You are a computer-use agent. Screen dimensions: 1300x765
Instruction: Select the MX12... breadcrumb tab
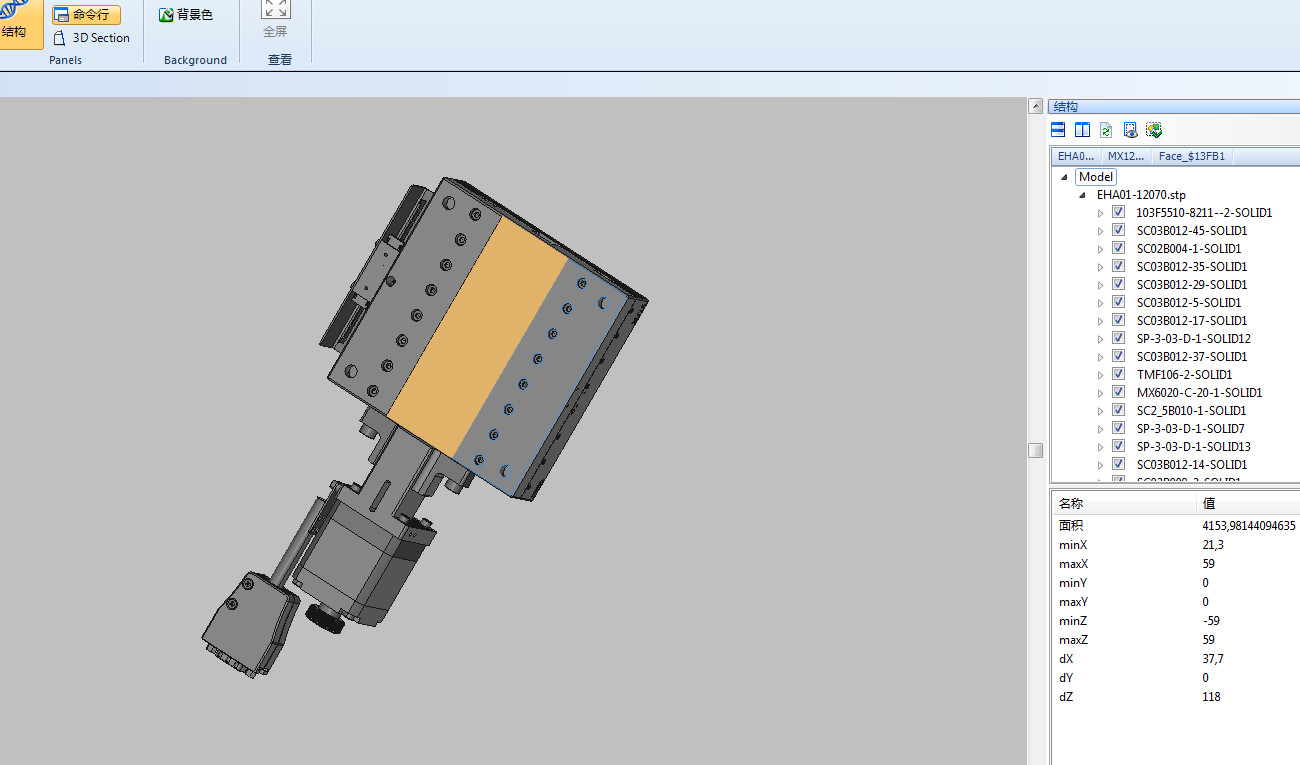pyautogui.click(x=1125, y=156)
